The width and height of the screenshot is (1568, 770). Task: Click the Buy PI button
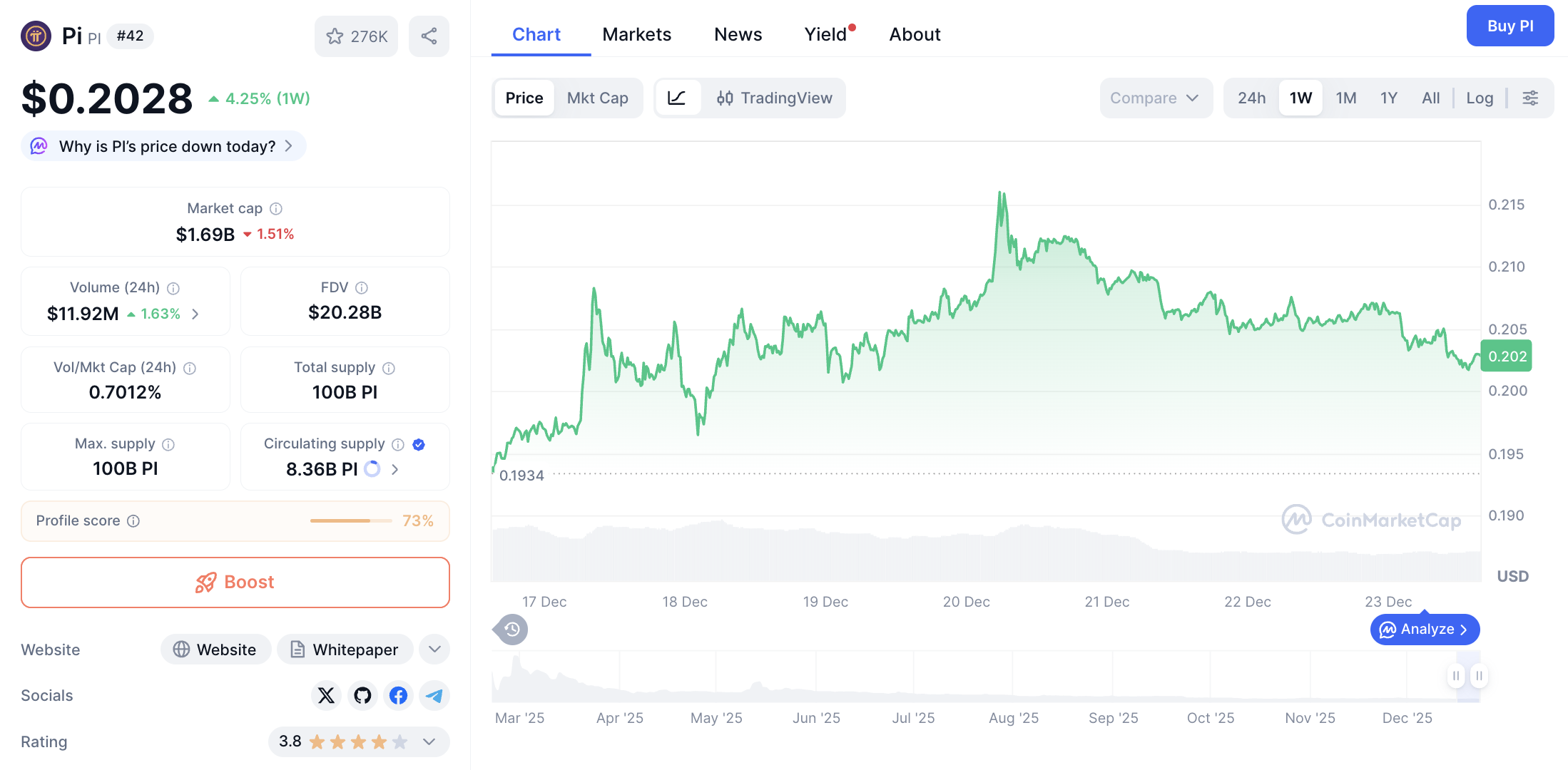point(1510,26)
